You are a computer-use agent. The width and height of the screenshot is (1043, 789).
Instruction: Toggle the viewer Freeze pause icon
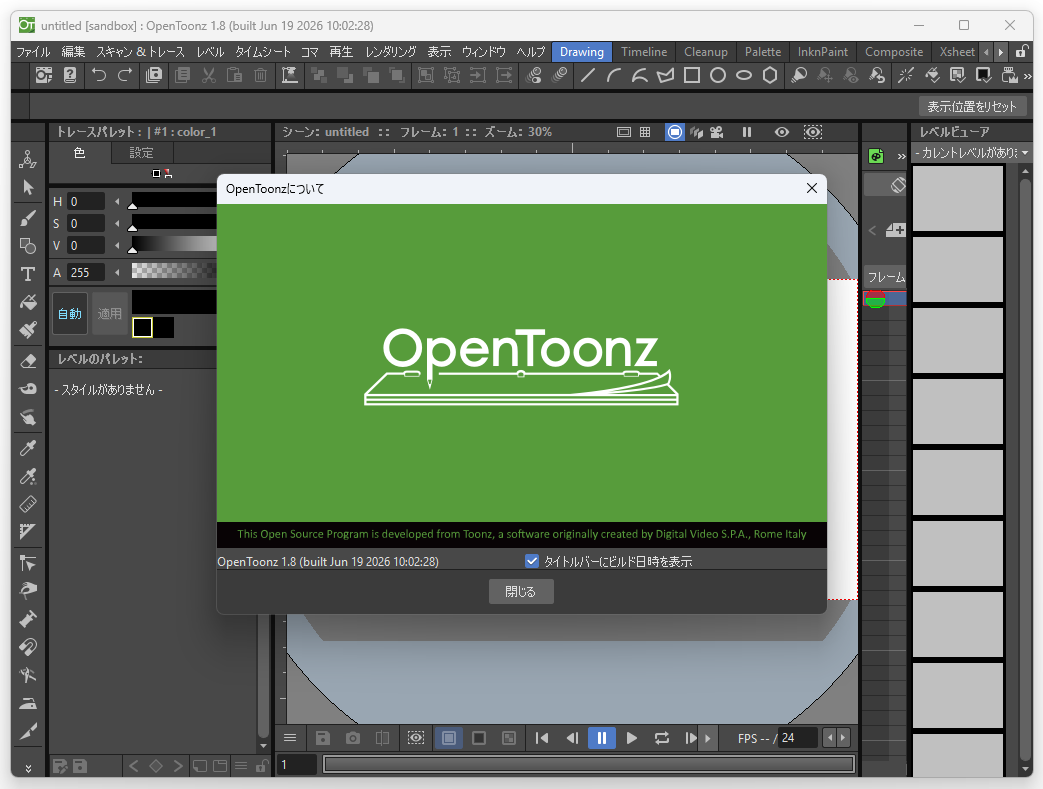point(746,132)
